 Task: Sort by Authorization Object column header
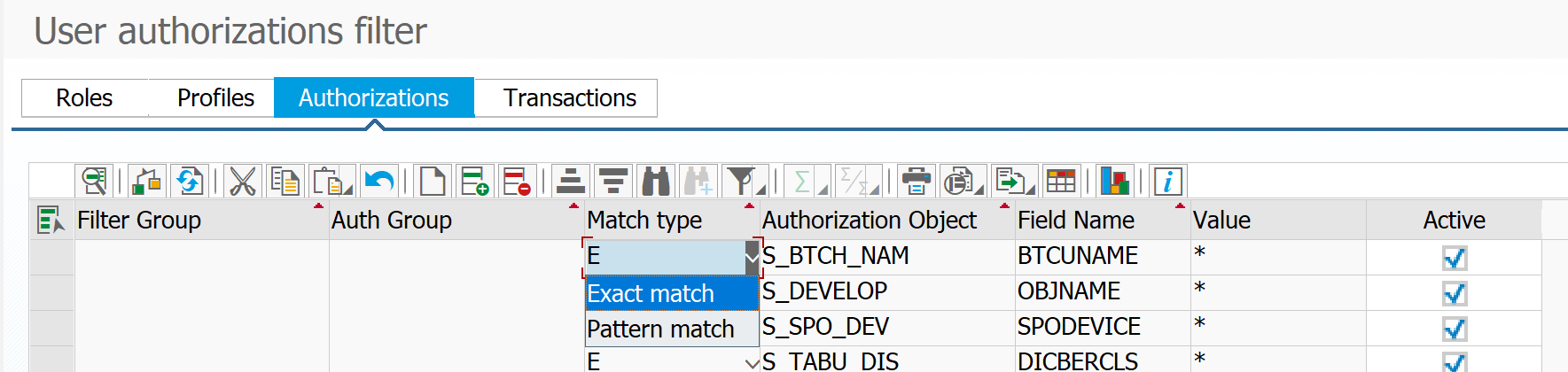[x=869, y=220]
